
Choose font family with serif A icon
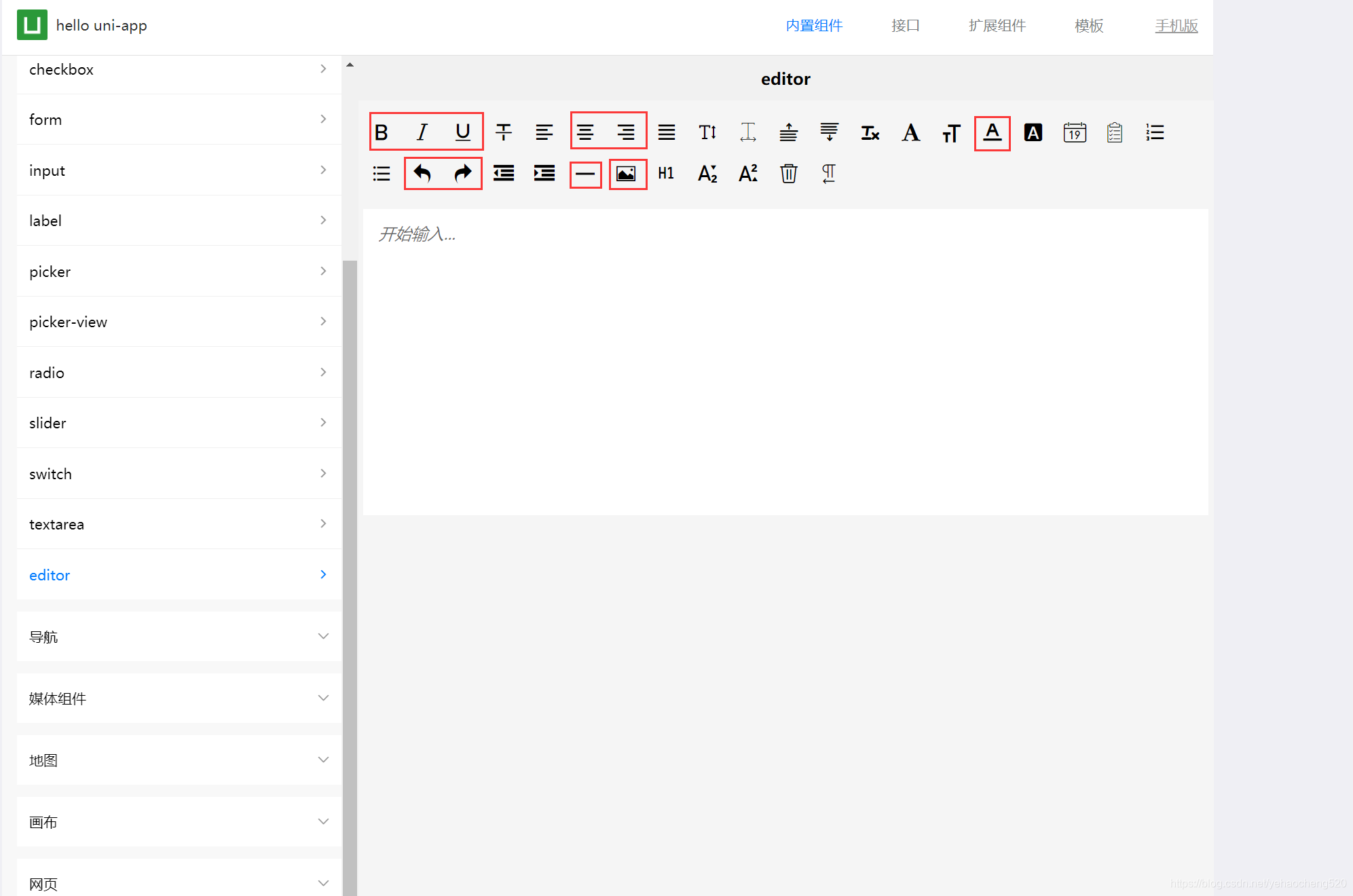[911, 132]
